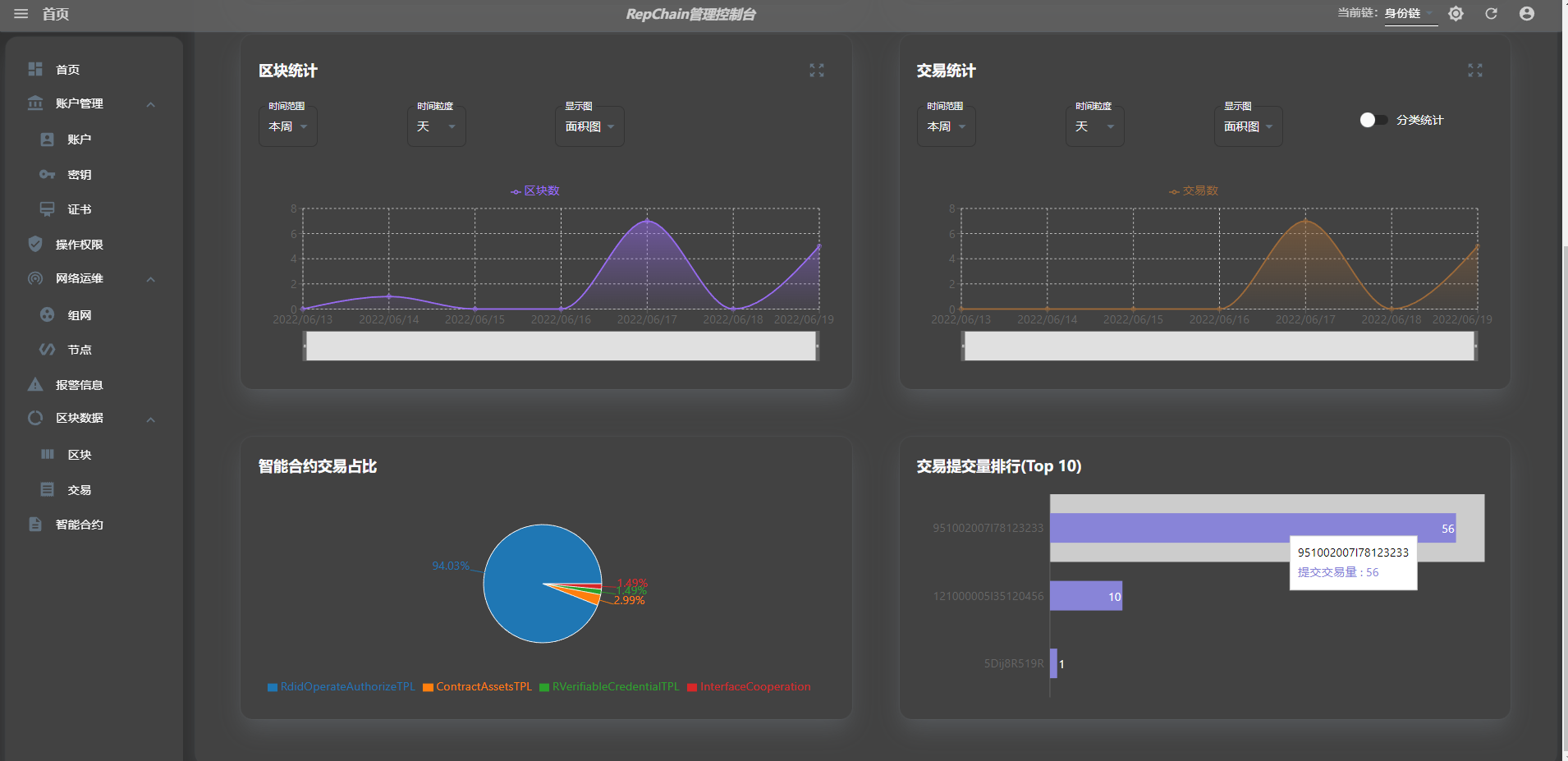
Task: Collapse the 账户管理 menu chevron
Action: [x=151, y=104]
